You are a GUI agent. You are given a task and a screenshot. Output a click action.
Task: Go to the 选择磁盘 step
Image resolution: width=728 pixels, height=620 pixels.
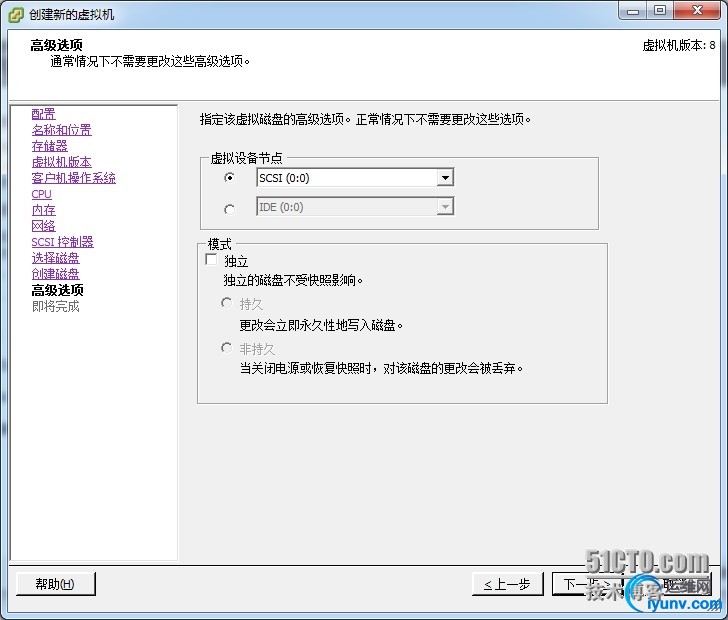tap(55, 258)
